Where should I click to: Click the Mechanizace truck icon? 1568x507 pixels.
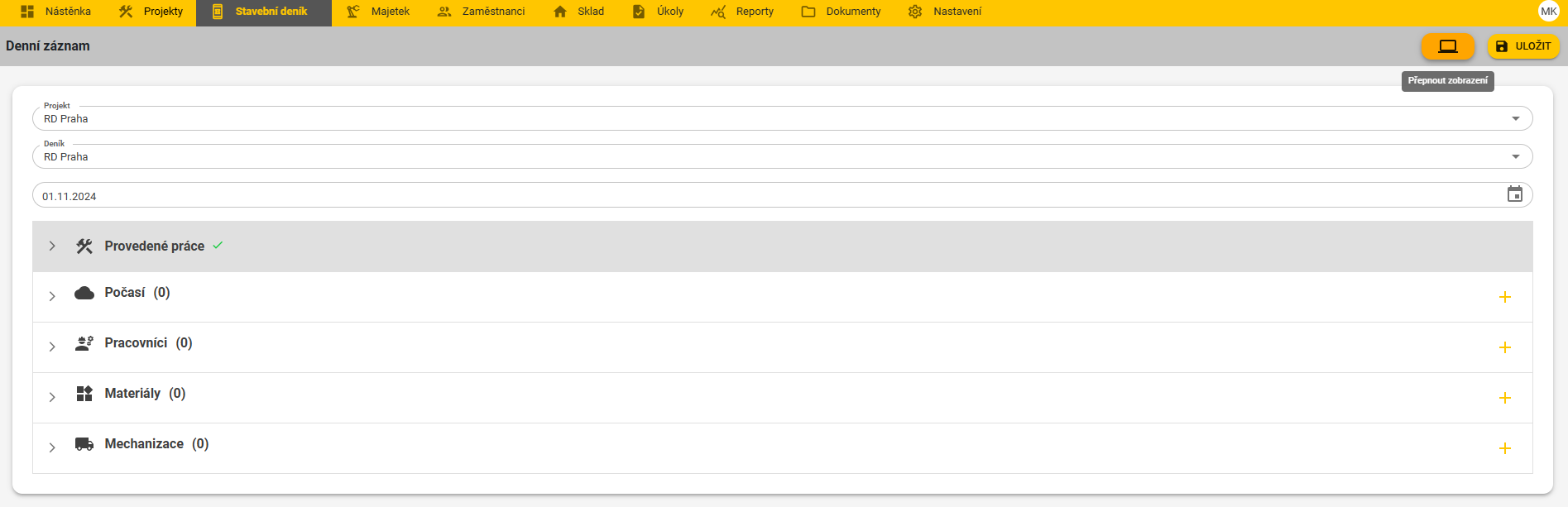tap(84, 444)
